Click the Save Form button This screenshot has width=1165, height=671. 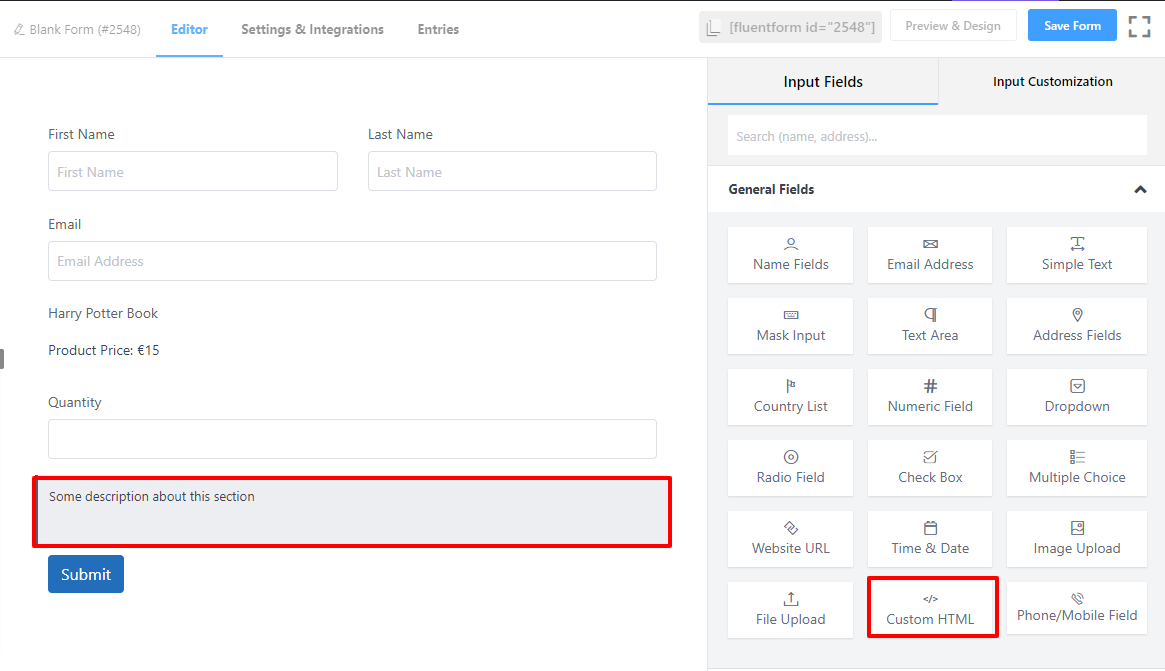click(1072, 26)
